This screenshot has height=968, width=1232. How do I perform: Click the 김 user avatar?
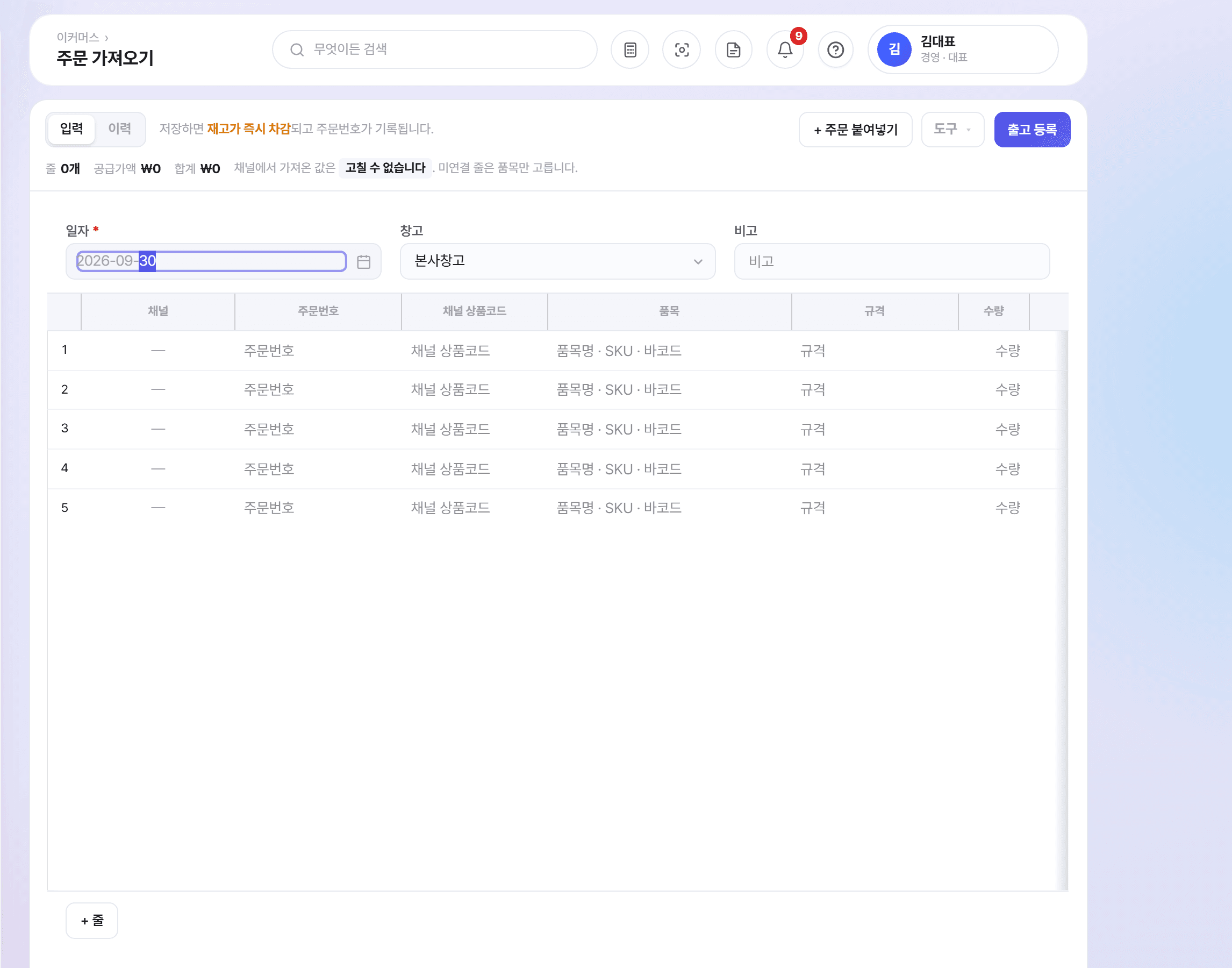click(894, 49)
